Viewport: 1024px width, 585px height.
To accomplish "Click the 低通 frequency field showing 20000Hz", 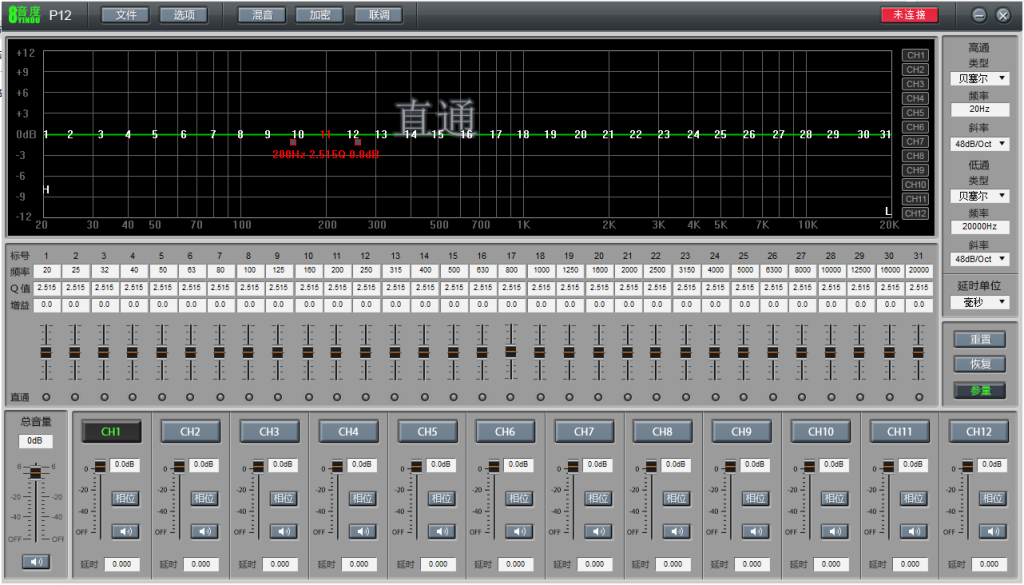I will (x=980, y=227).
